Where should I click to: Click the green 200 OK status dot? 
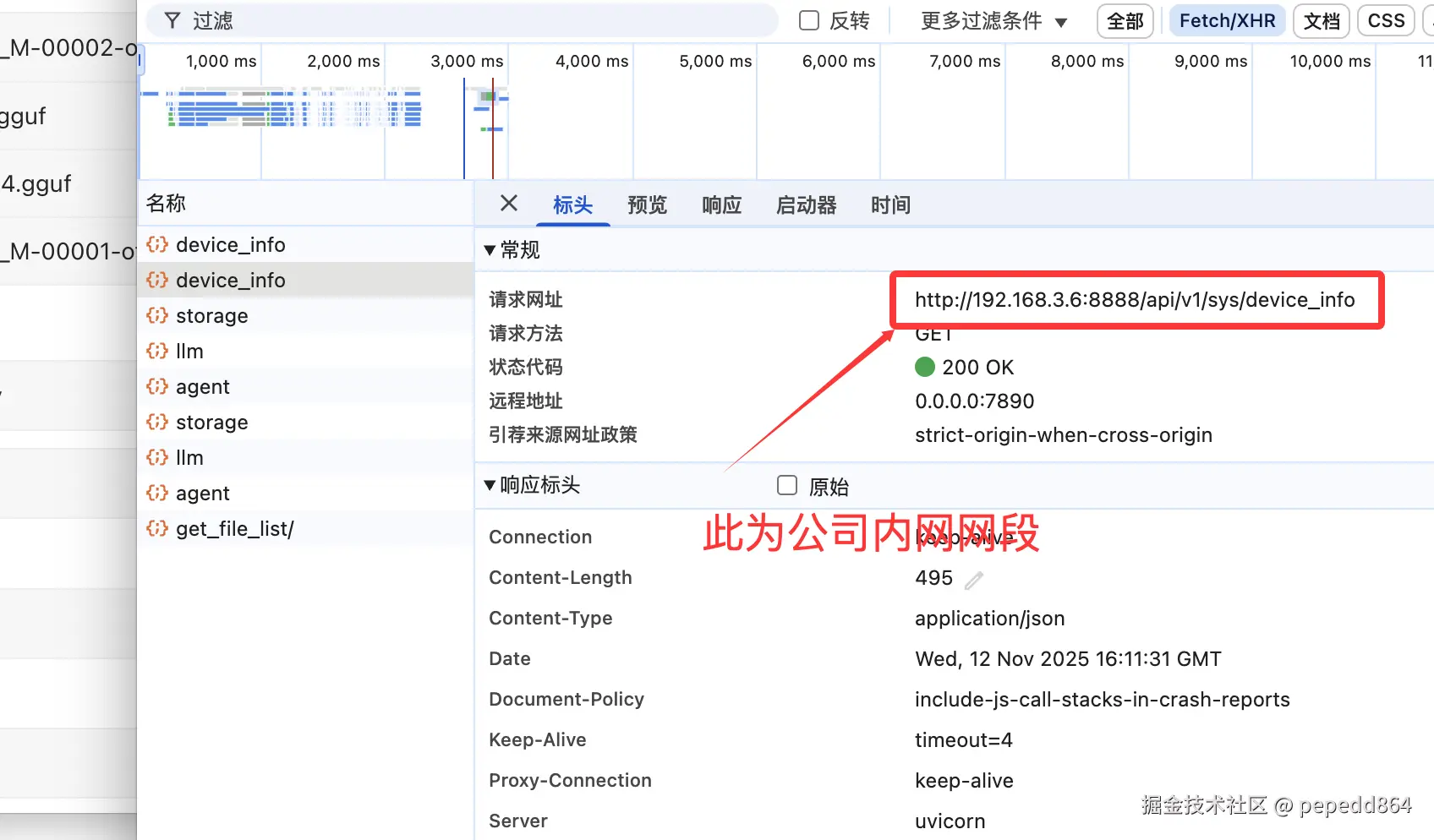tap(925, 367)
